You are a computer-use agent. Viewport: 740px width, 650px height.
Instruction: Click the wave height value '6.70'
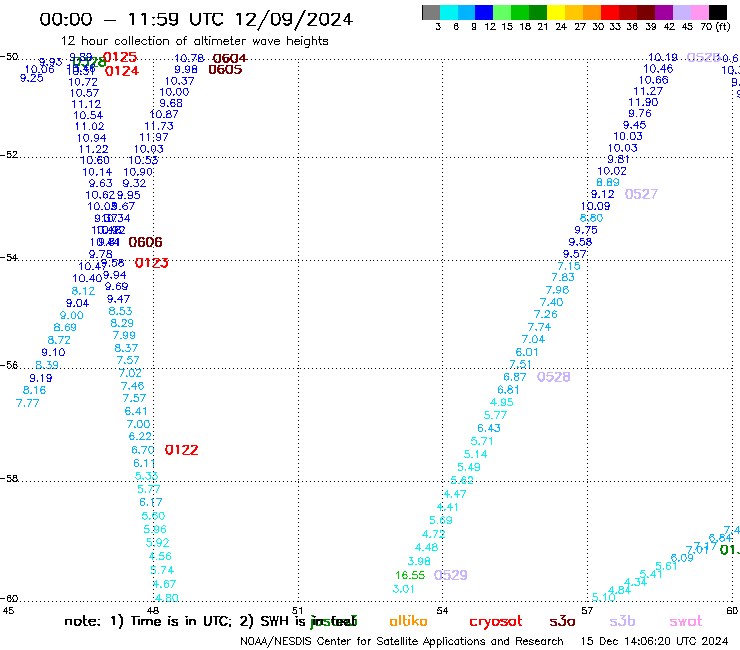click(x=143, y=450)
